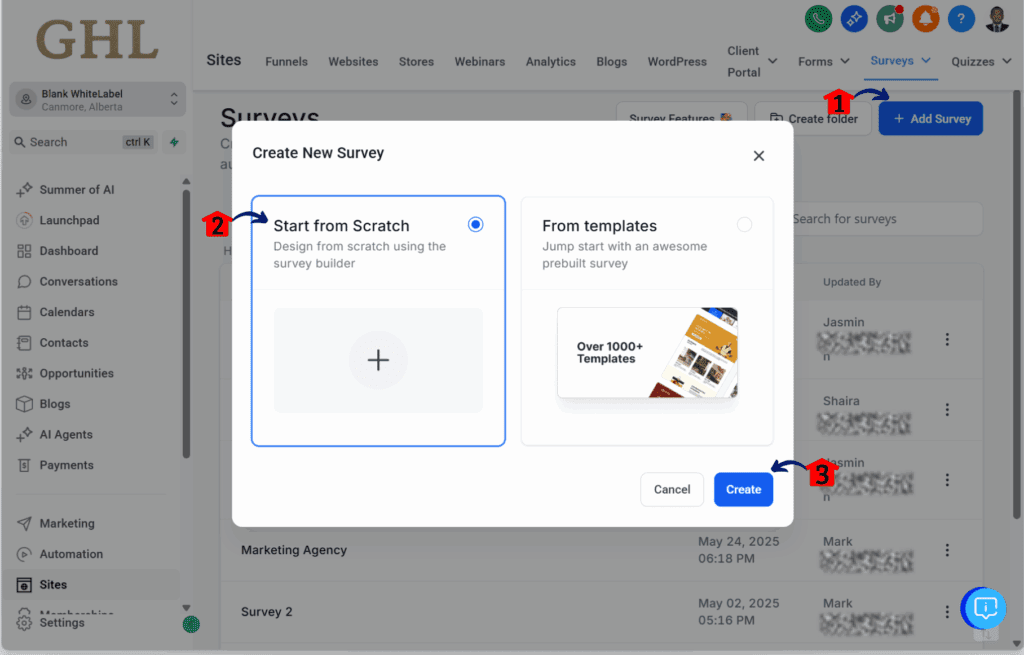The height and width of the screenshot is (655, 1024).
Task: Open the blue AI sparkle icon
Action: point(854,18)
